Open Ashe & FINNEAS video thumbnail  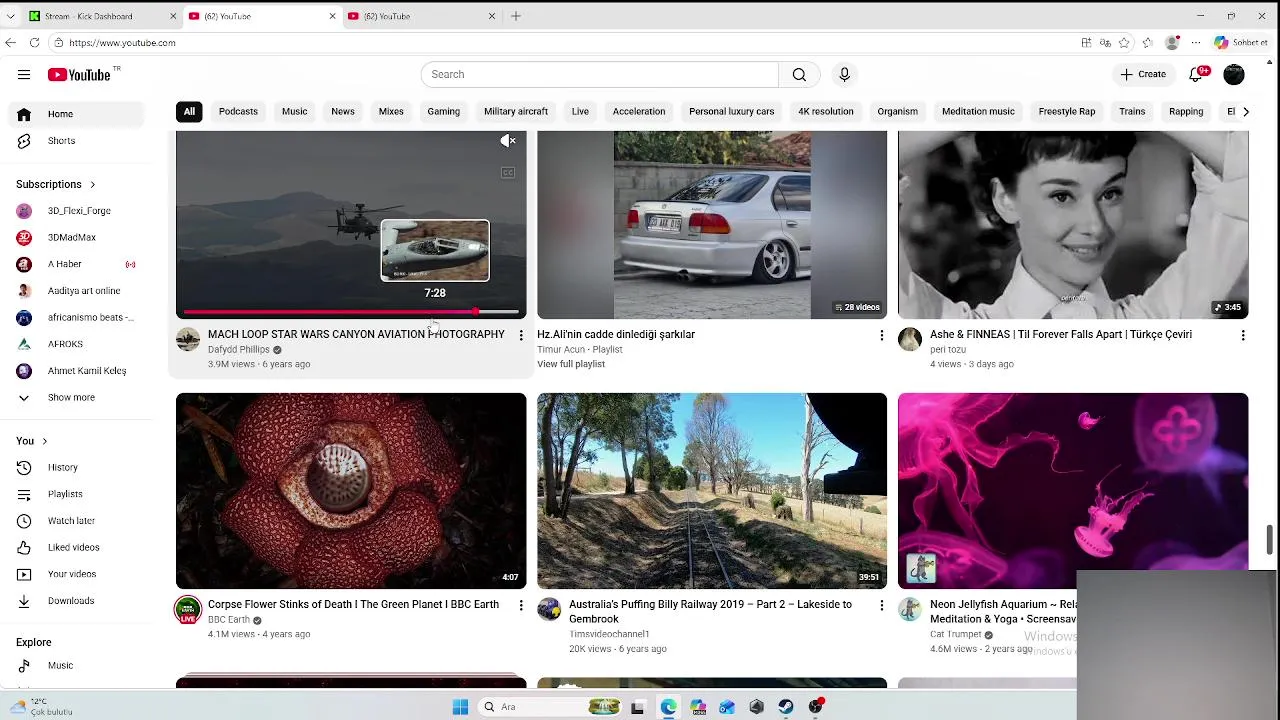[x=1073, y=225]
